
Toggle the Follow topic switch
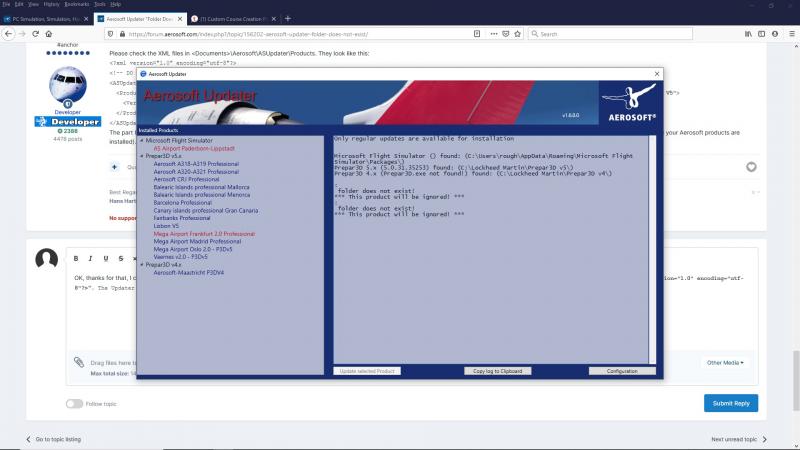tap(74, 404)
